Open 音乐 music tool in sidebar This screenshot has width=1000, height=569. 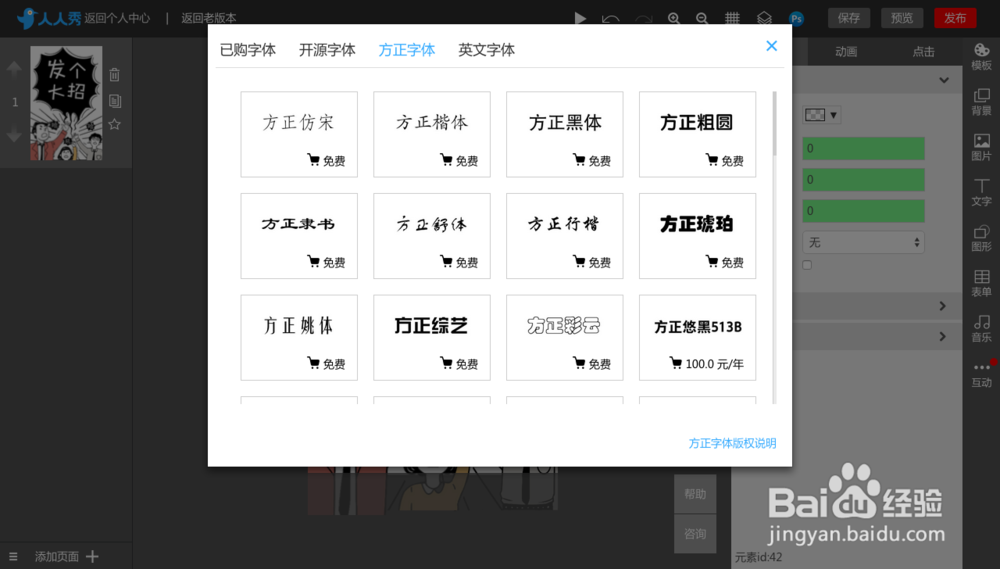pyautogui.click(x=982, y=329)
